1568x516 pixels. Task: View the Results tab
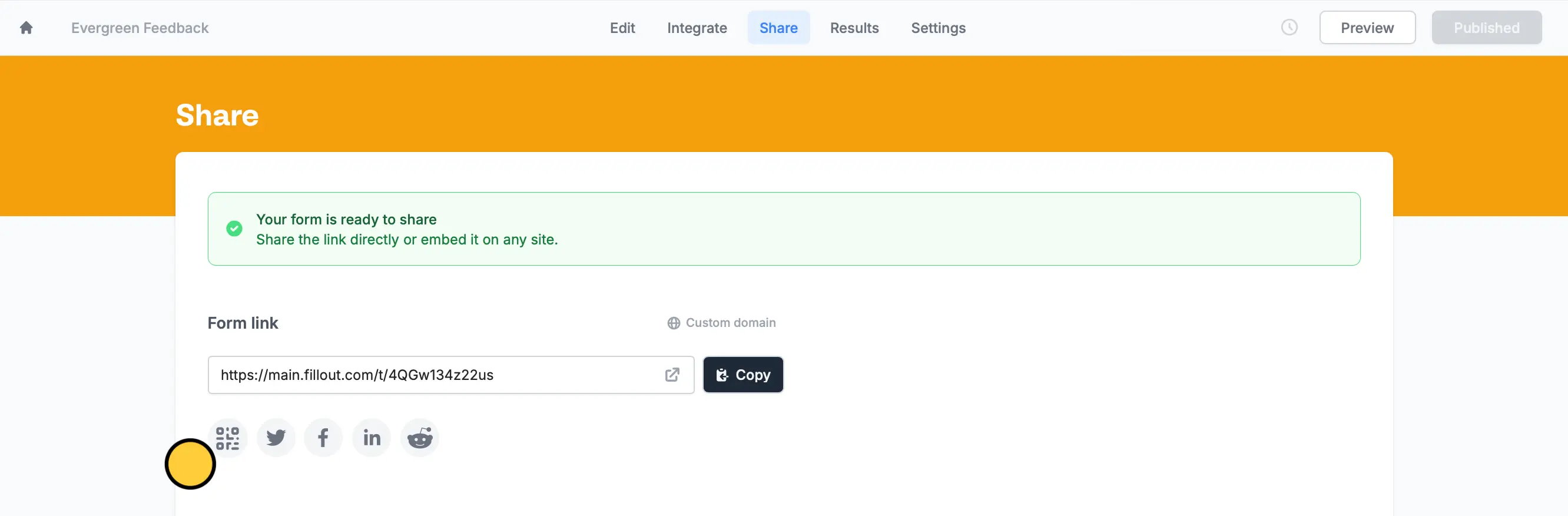[x=854, y=28]
